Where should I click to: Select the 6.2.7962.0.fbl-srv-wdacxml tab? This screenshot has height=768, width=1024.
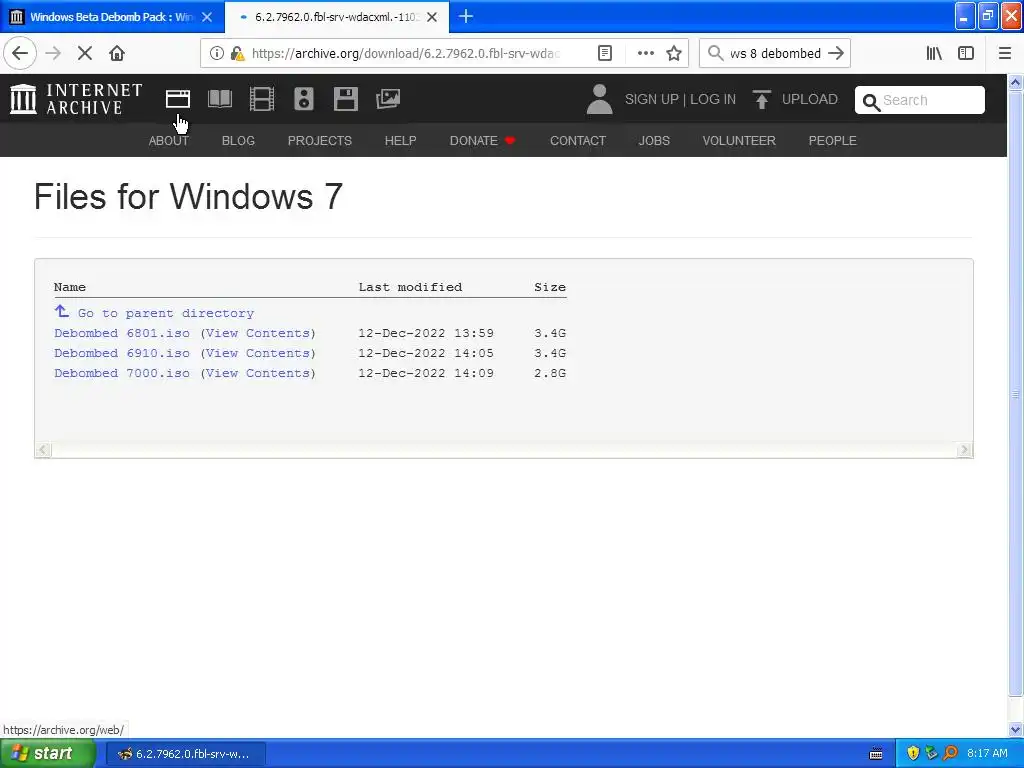pyautogui.click(x=336, y=17)
